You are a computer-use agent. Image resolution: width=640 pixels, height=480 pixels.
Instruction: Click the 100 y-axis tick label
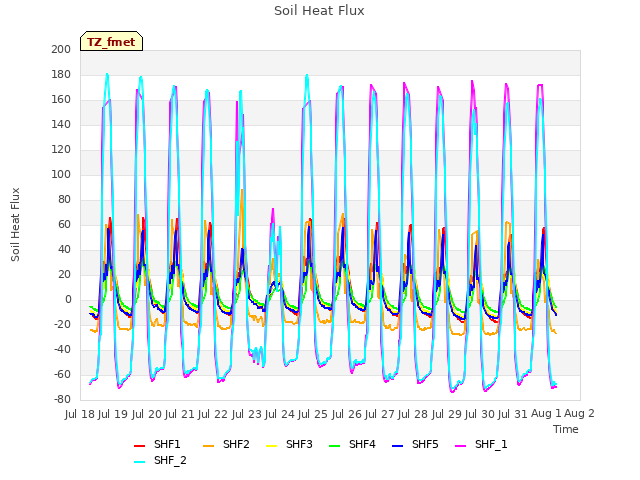point(61,175)
